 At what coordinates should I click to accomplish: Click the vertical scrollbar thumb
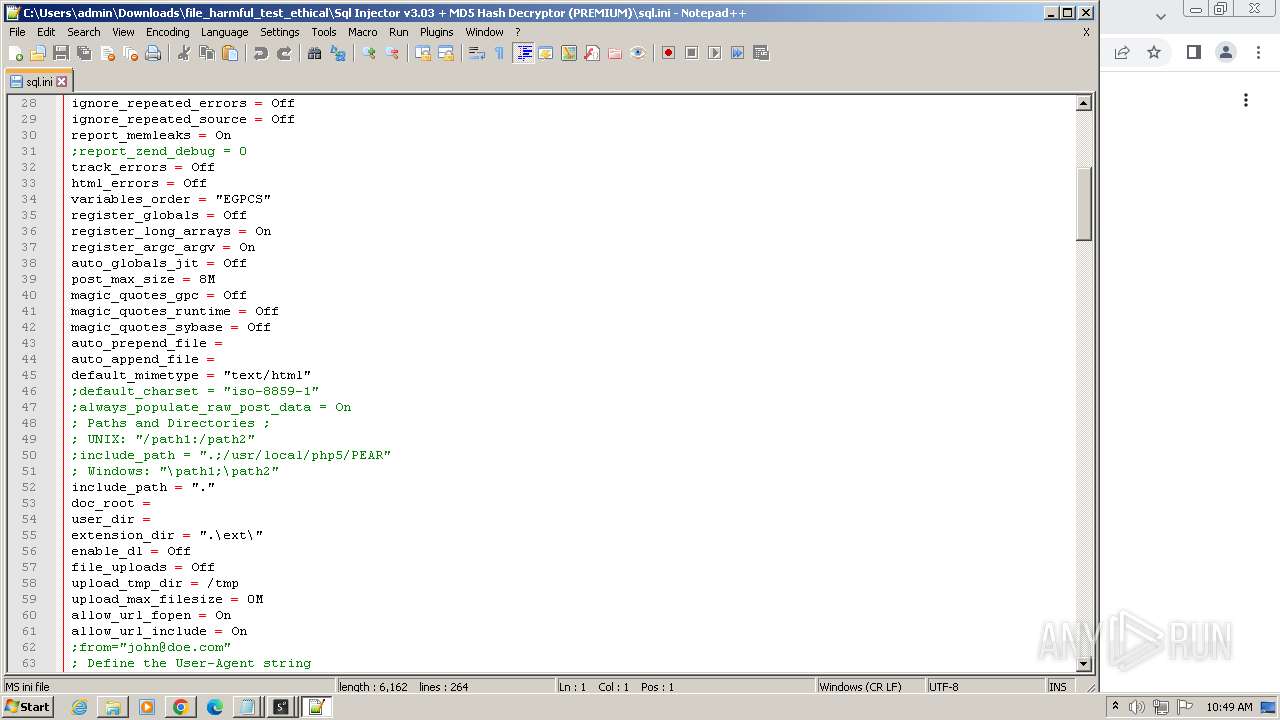point(1083,204)
